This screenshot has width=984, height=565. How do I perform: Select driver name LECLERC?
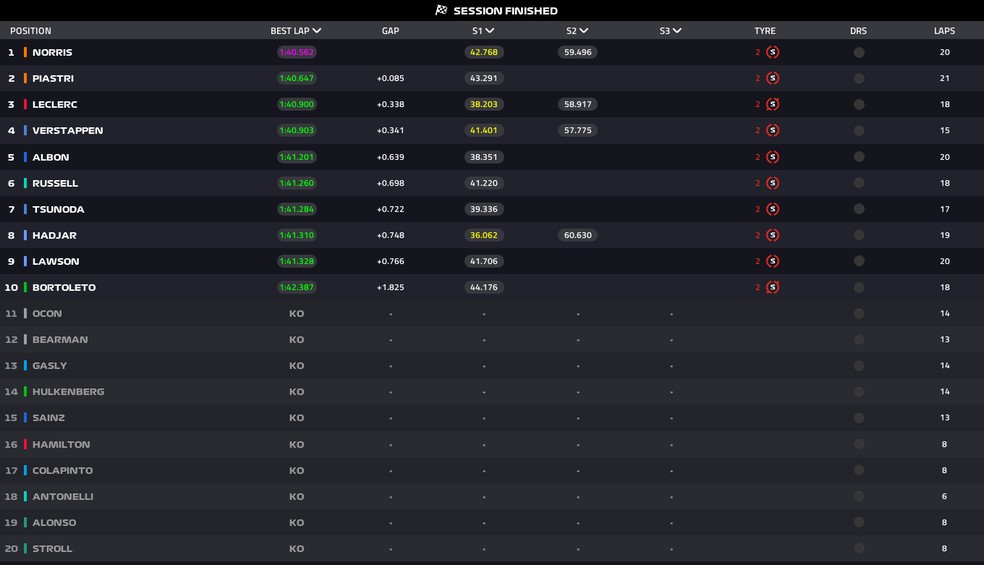55,104
